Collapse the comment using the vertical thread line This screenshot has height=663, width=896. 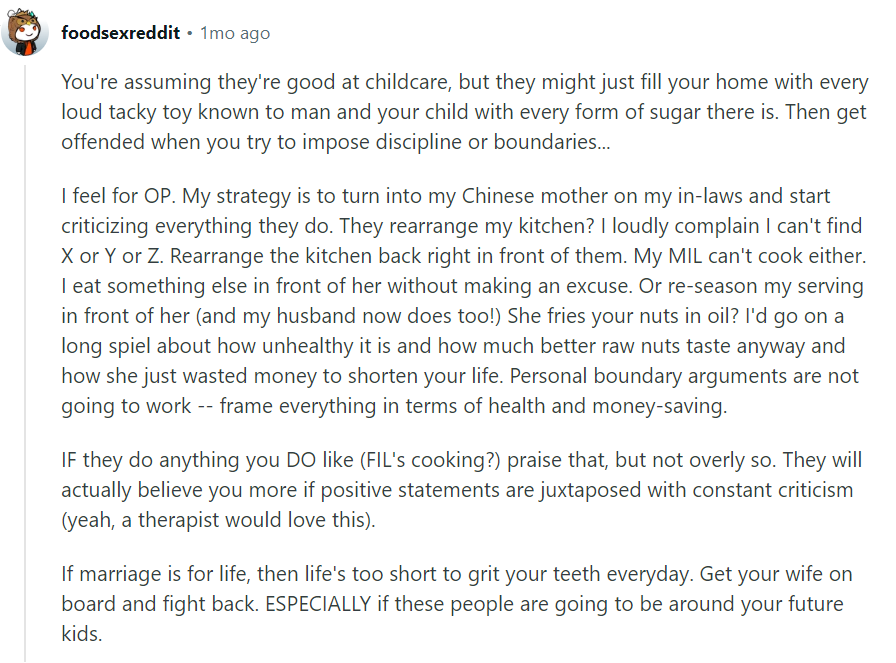coord(25,363)
